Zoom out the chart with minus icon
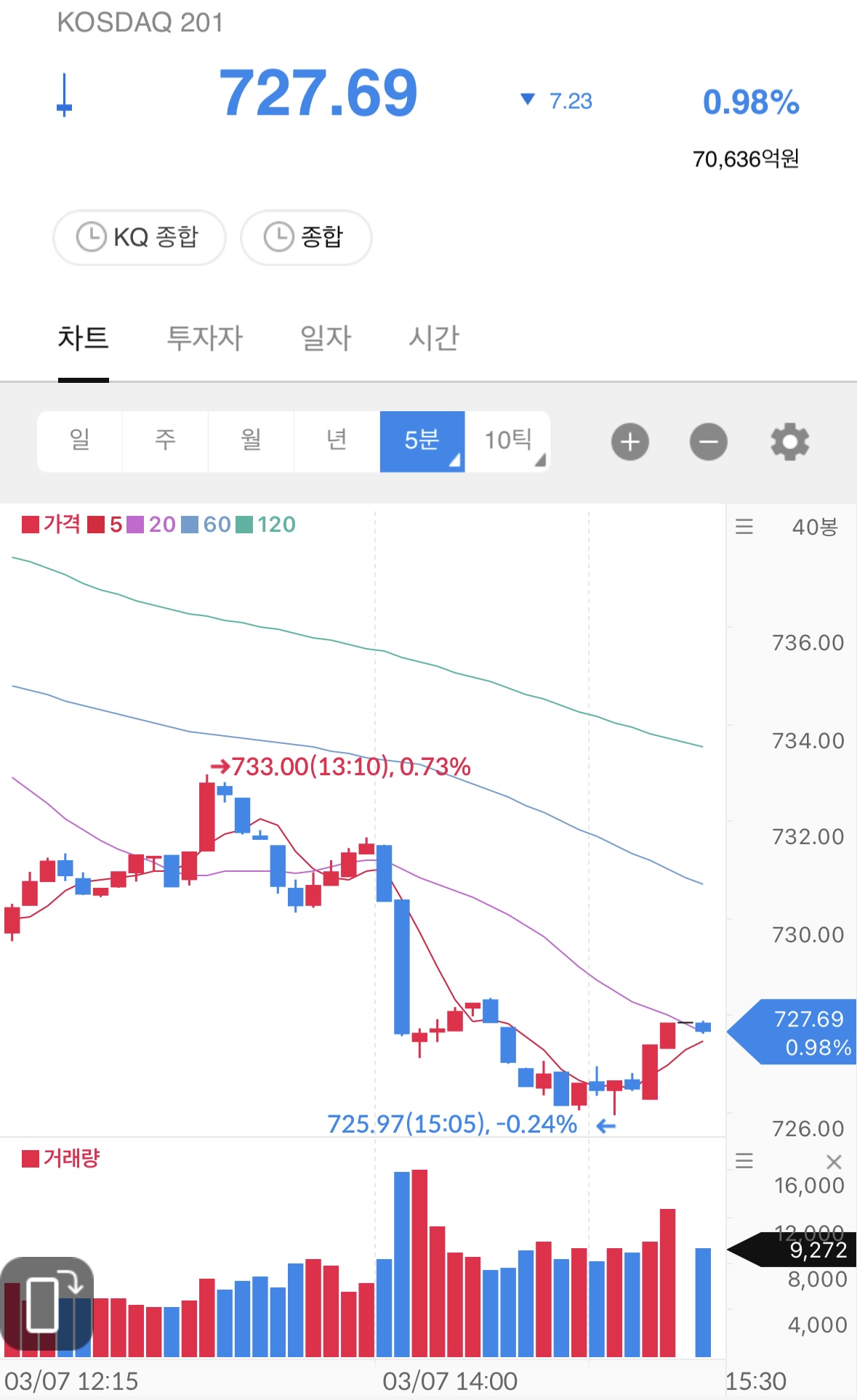Screen dimensions: 857x1400 tap(708, 442)
